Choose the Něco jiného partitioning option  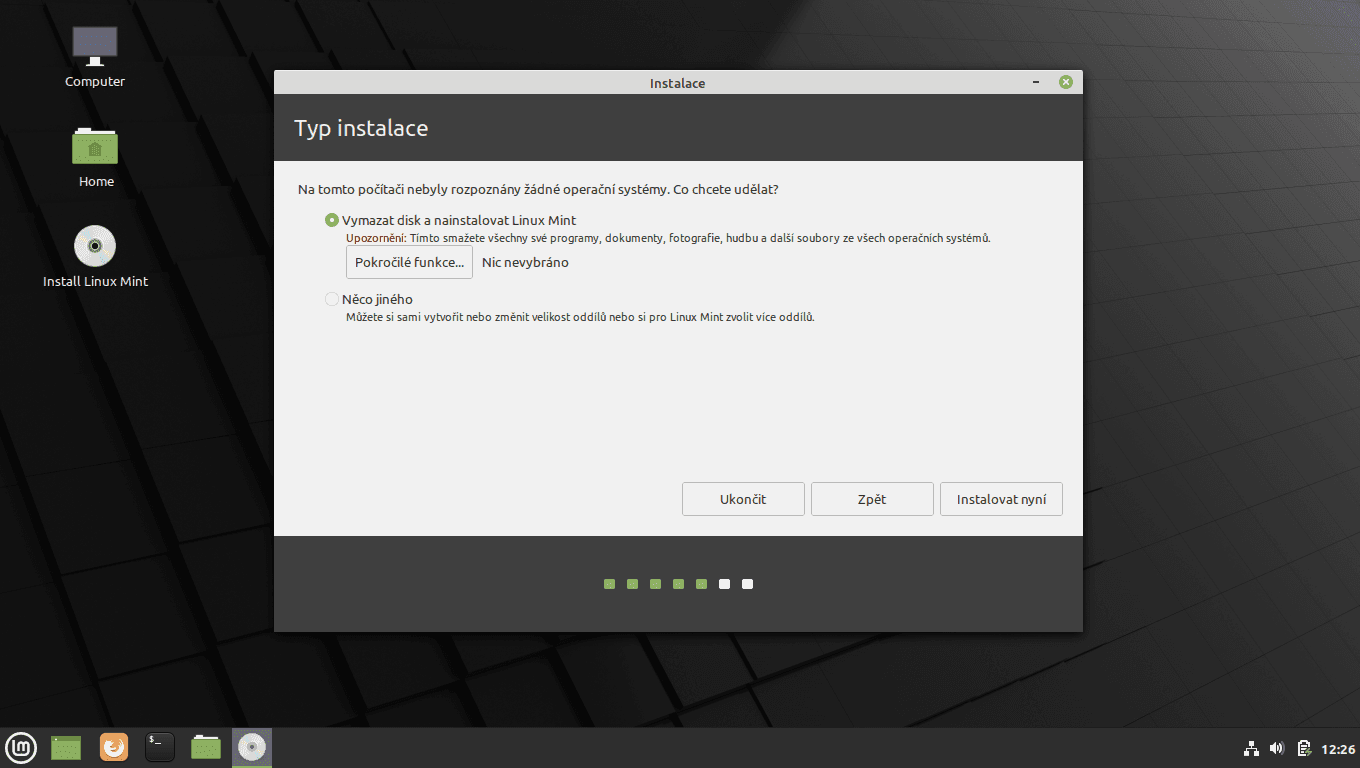331,298
